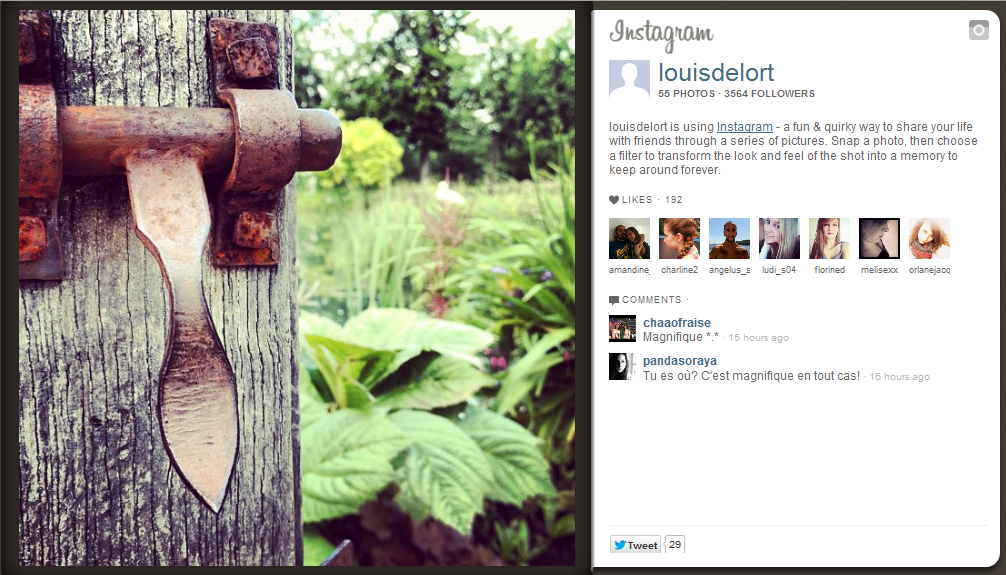1006x575 pixels.
Task: Open the louisdelort username heading
Action: (x=716, y=73)
